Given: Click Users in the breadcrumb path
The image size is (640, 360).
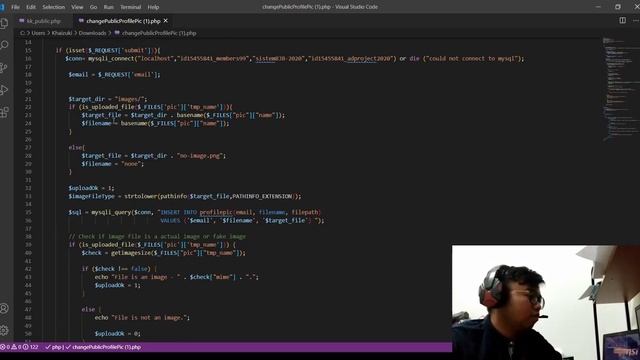Looking at the screenshot, I should pyautogui.click(x=38, y=33).
